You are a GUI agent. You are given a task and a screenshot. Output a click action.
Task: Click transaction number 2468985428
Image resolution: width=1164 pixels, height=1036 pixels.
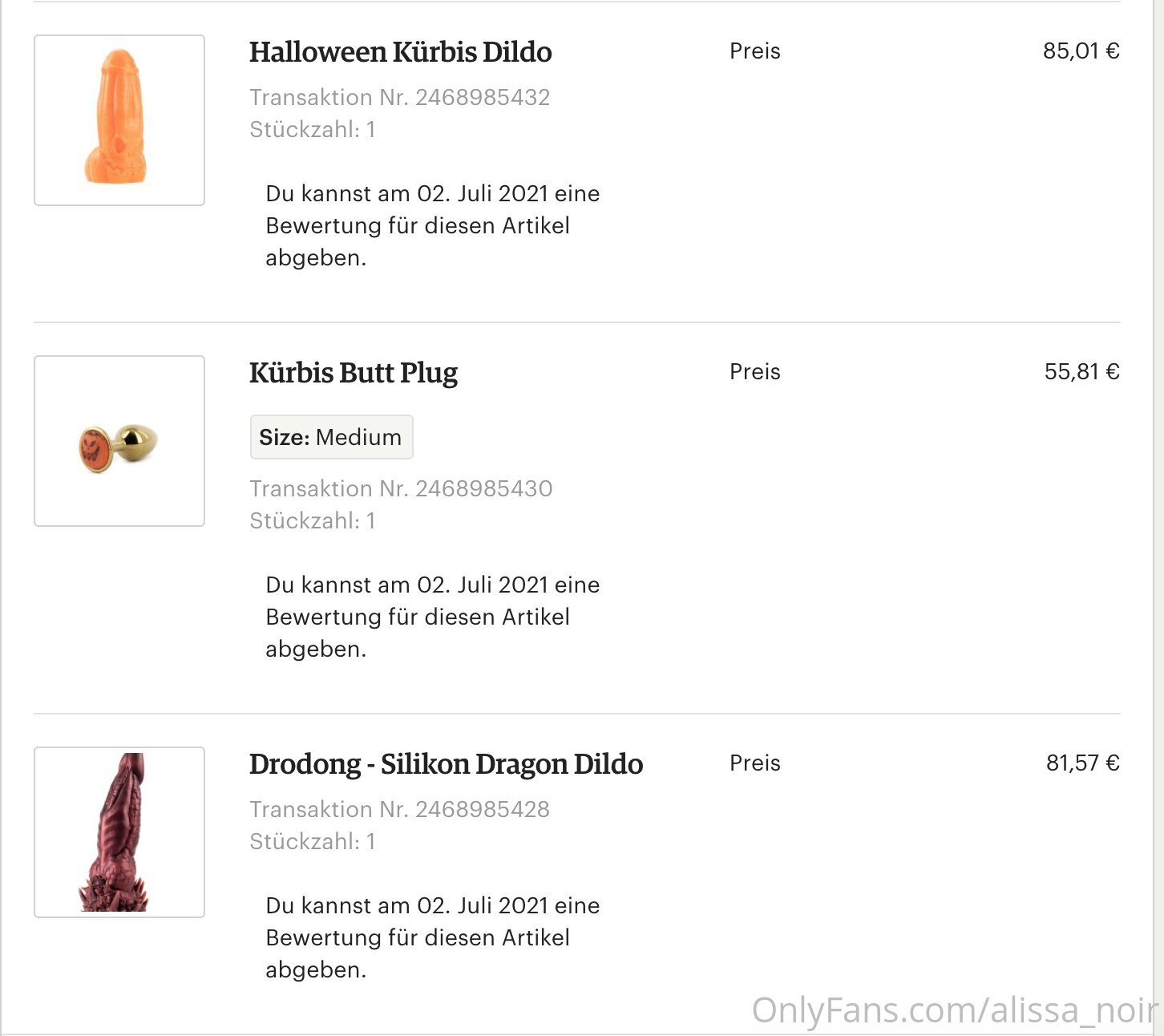point(399,809)
